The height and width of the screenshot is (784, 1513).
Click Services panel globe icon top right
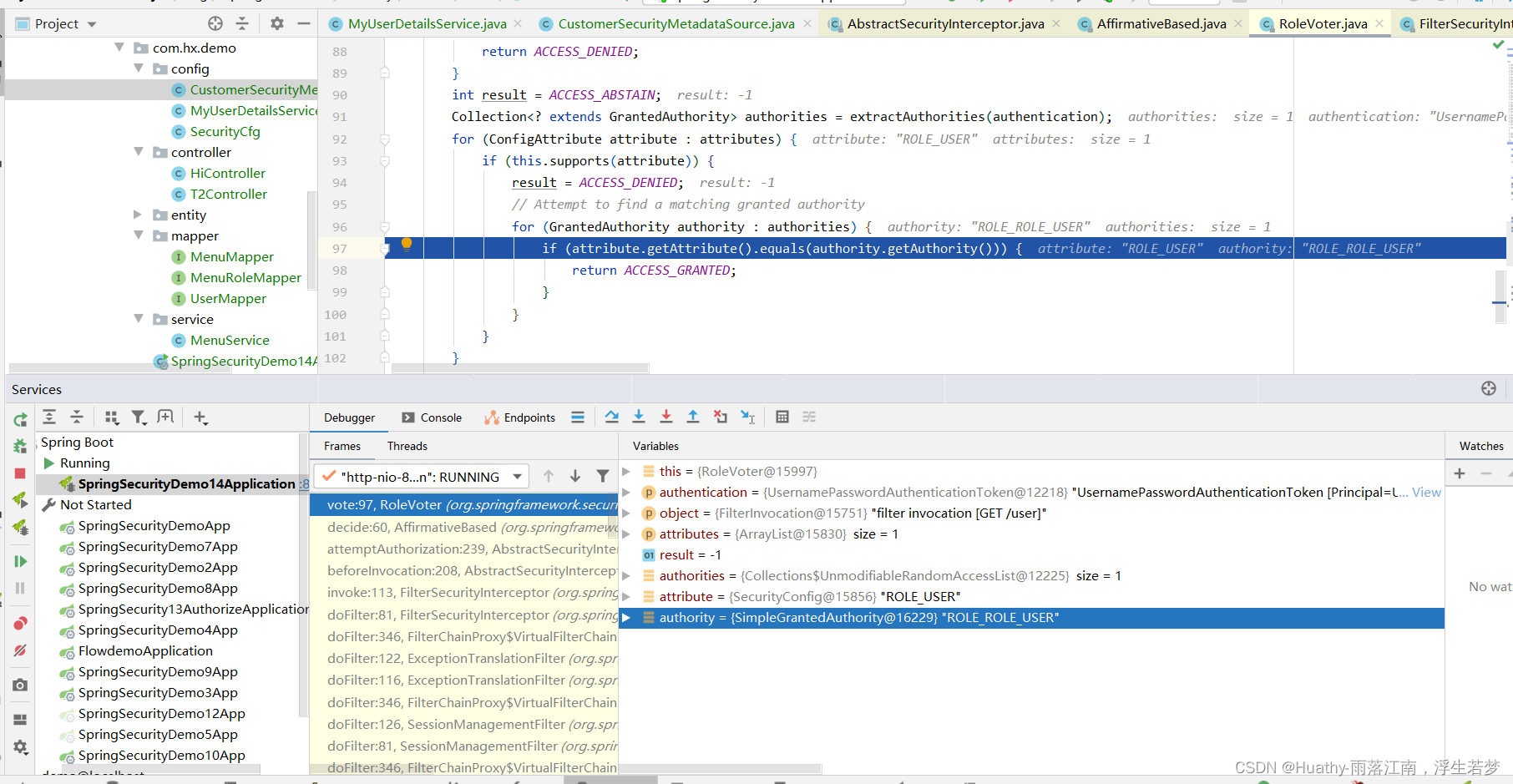[1489, 388]
